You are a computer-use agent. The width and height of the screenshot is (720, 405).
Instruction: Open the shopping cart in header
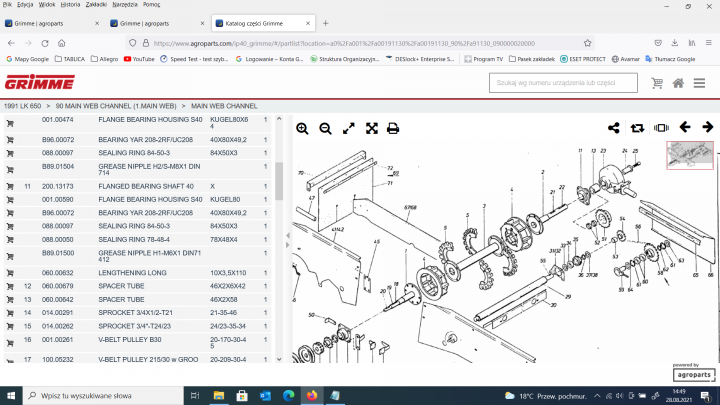coord(657,83)
